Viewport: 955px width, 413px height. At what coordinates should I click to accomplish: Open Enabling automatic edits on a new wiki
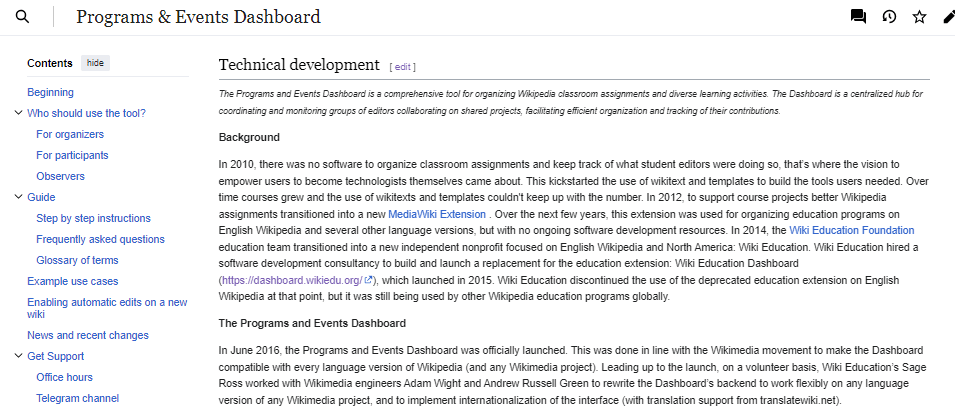click(107, 308)
